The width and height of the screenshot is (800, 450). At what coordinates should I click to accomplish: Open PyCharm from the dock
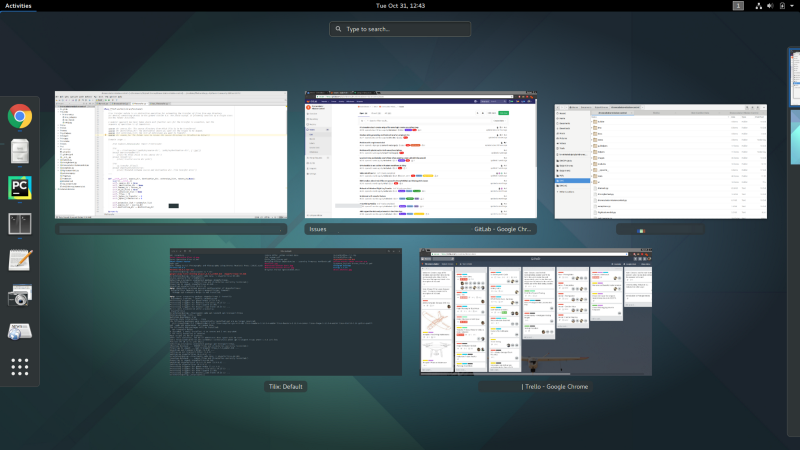tap(20, 188)
